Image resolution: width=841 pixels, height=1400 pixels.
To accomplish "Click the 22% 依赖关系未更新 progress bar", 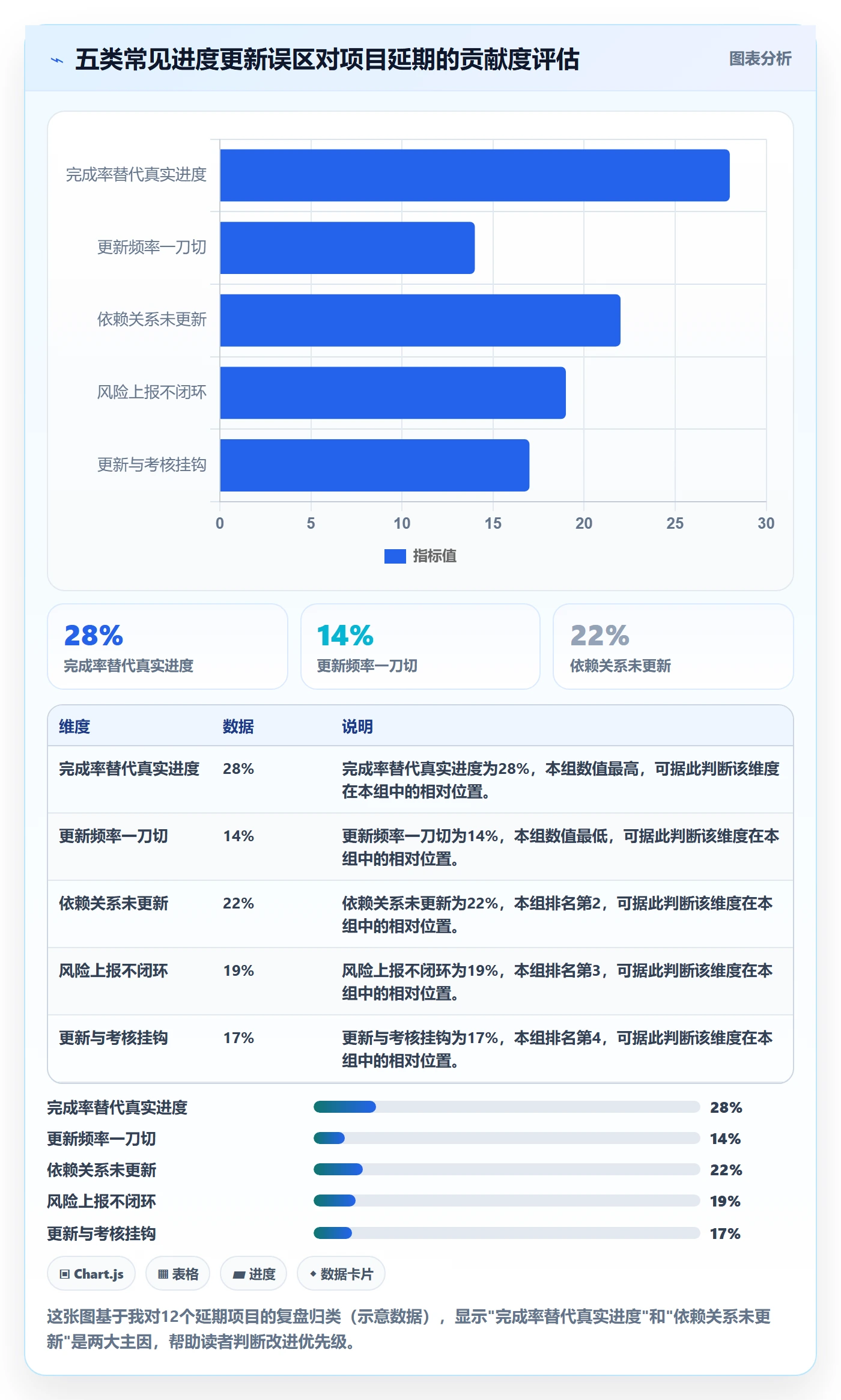I will click(x=507, y=1169).
